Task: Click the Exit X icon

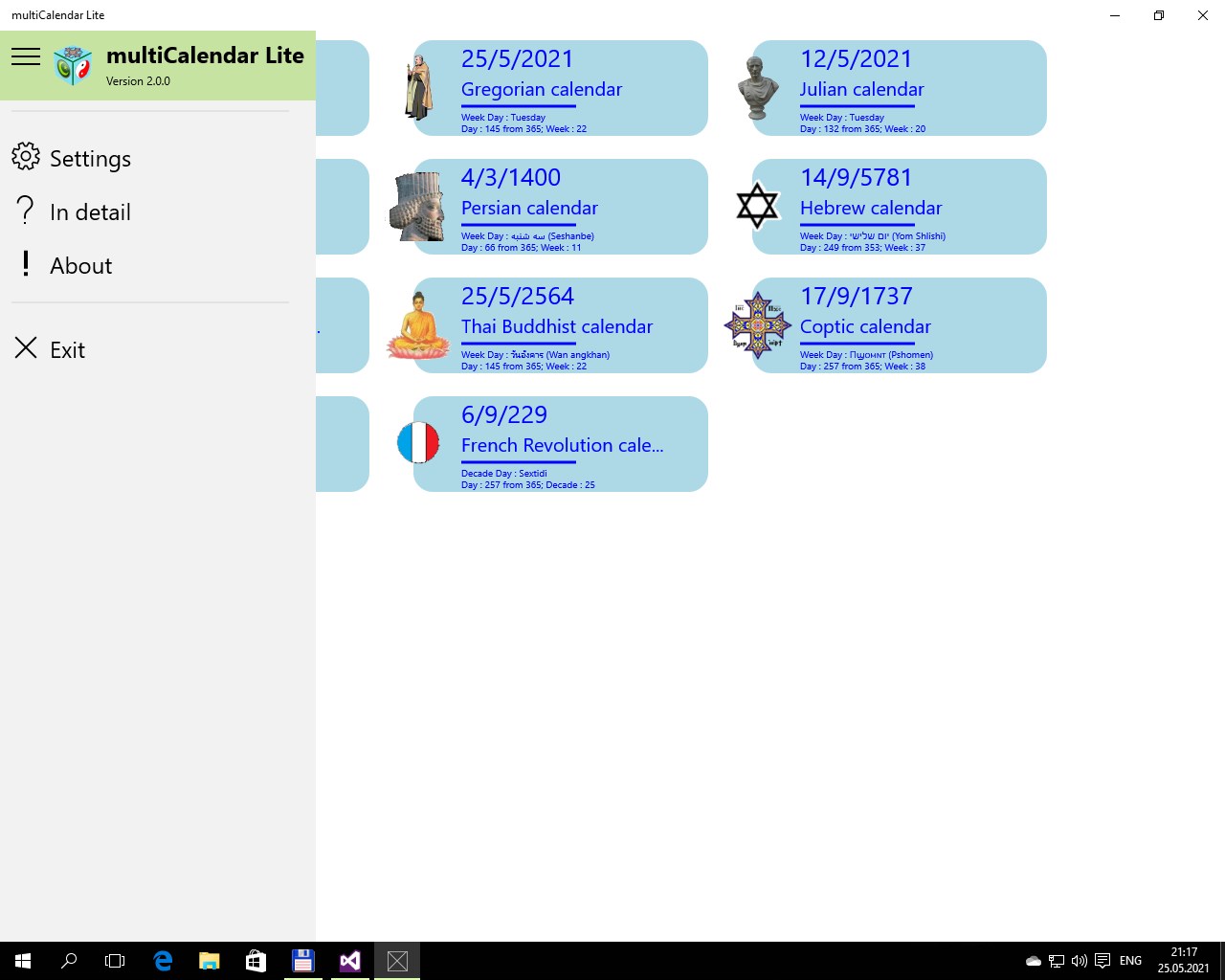Action: coord(26,348)
